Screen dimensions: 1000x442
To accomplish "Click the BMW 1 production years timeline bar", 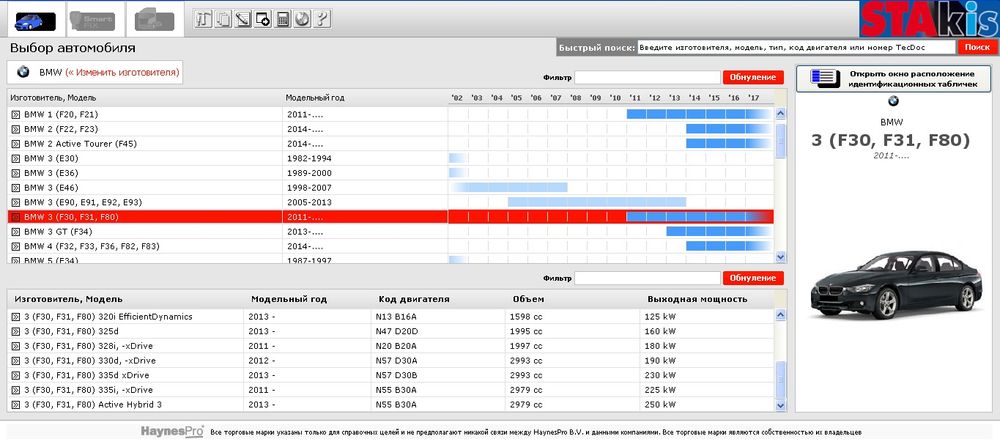I will (700, 114).
